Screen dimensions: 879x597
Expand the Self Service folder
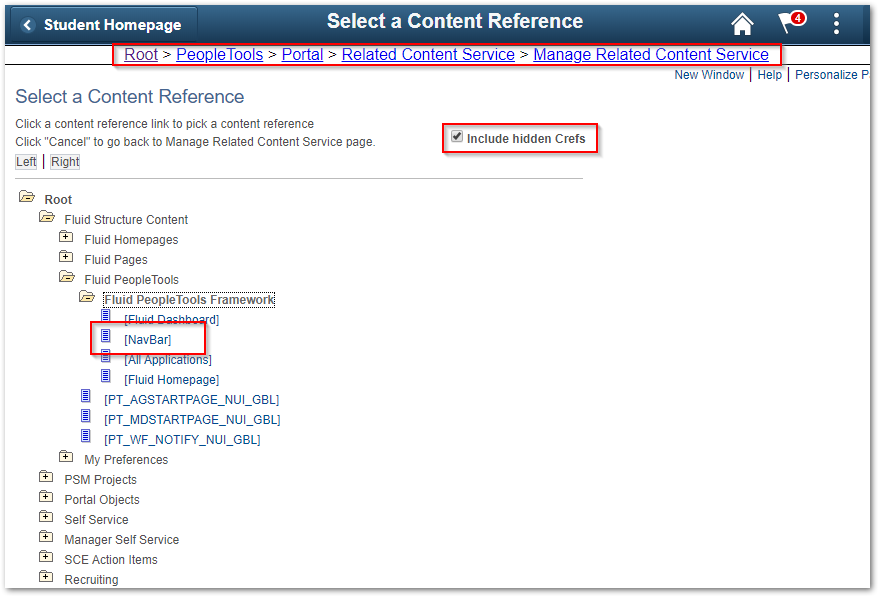coord(46,517)
